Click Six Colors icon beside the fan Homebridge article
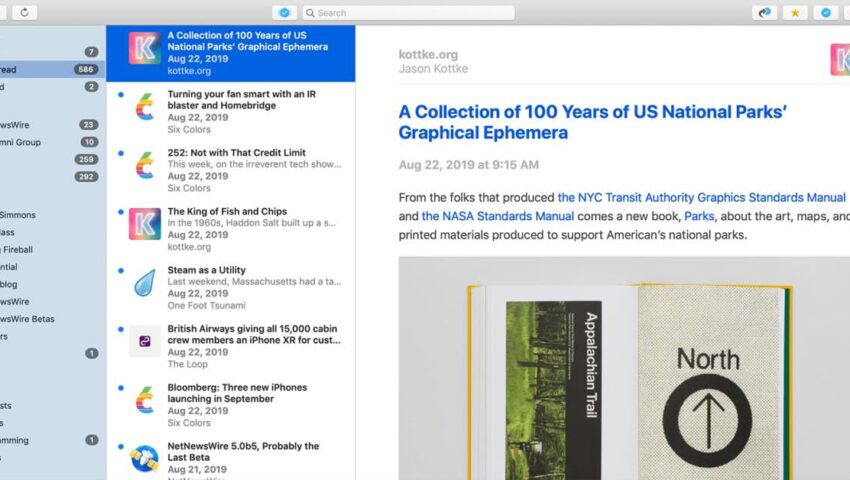 (145, 106)
